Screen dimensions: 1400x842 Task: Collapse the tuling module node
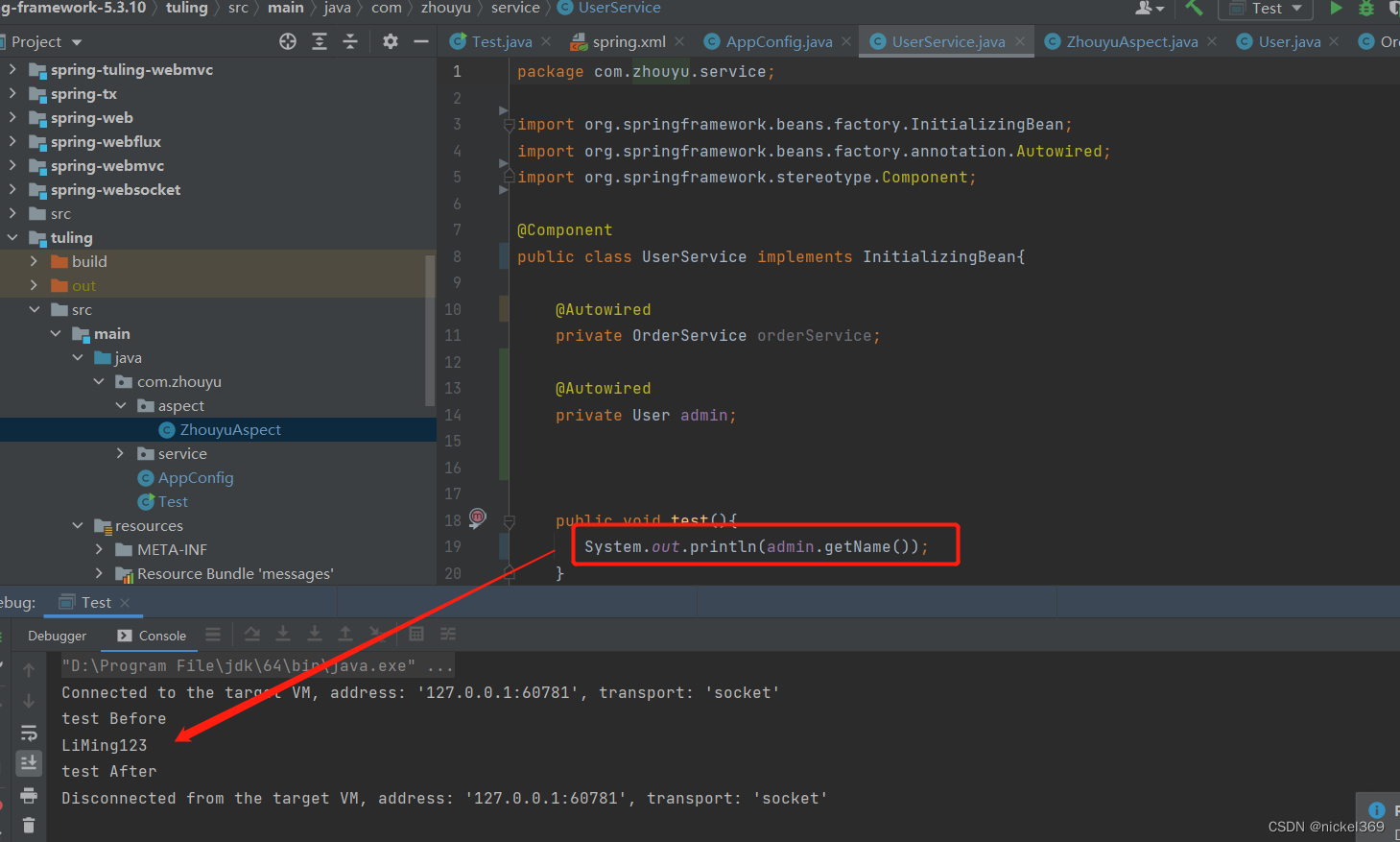[12, 237]
